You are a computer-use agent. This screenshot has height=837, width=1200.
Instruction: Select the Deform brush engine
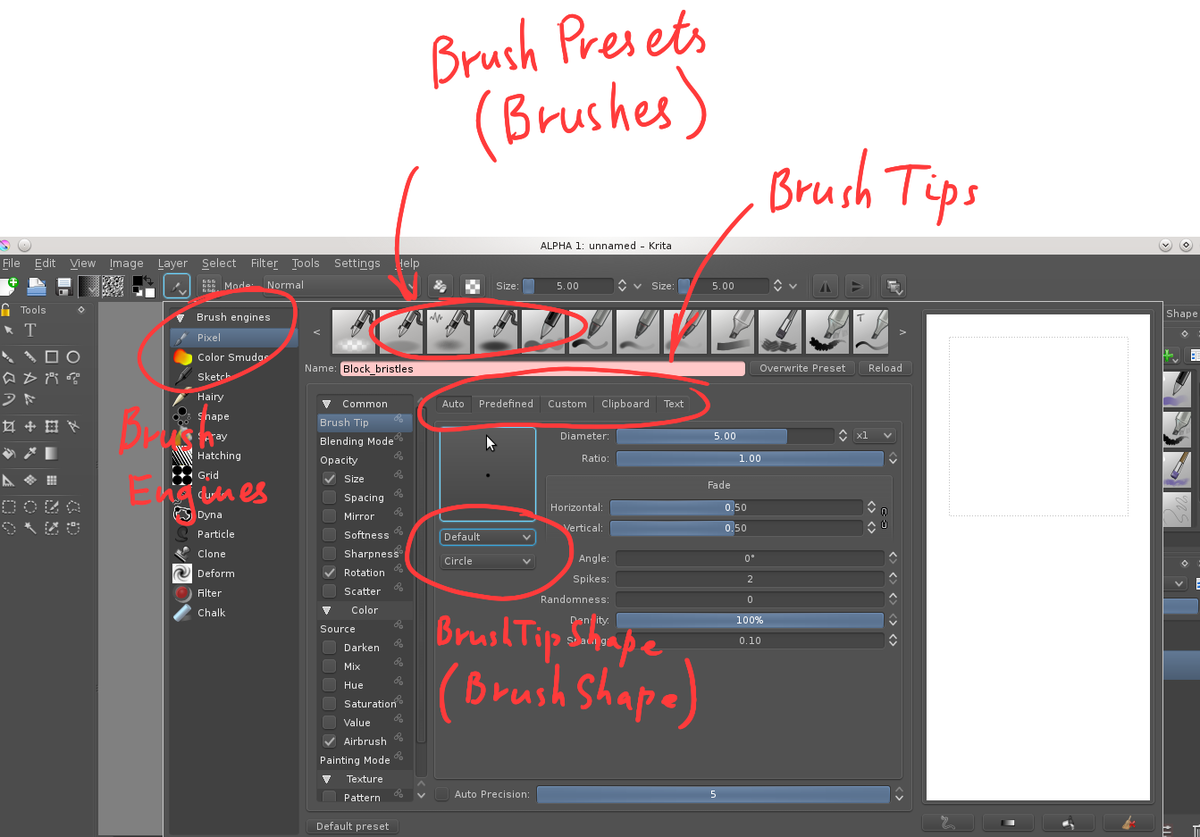point(215,574)
